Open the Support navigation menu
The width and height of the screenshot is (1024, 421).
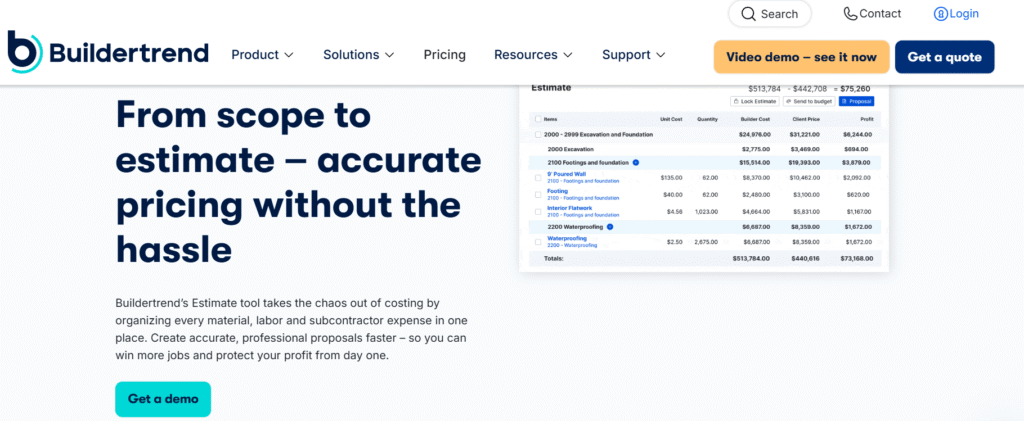633,55
